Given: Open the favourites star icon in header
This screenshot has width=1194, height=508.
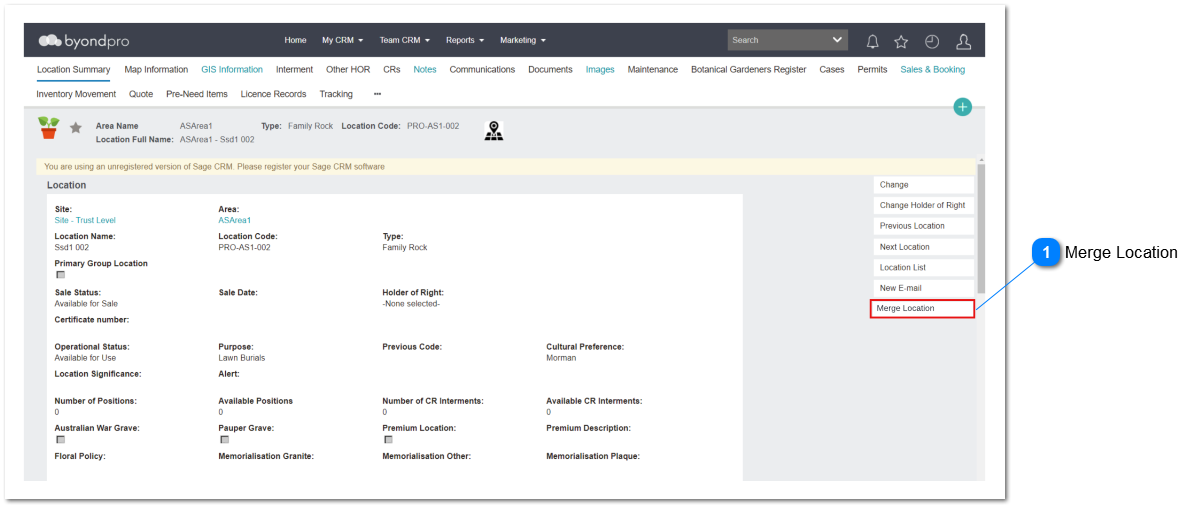Looking at the screenshot, I should (902, 41).
